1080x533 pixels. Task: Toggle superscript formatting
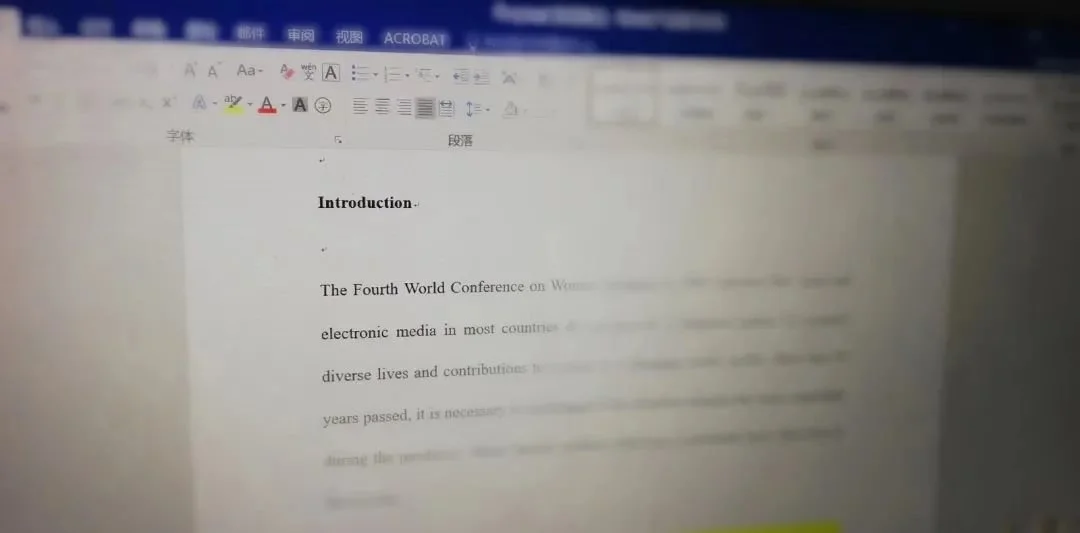coord(167,103)
